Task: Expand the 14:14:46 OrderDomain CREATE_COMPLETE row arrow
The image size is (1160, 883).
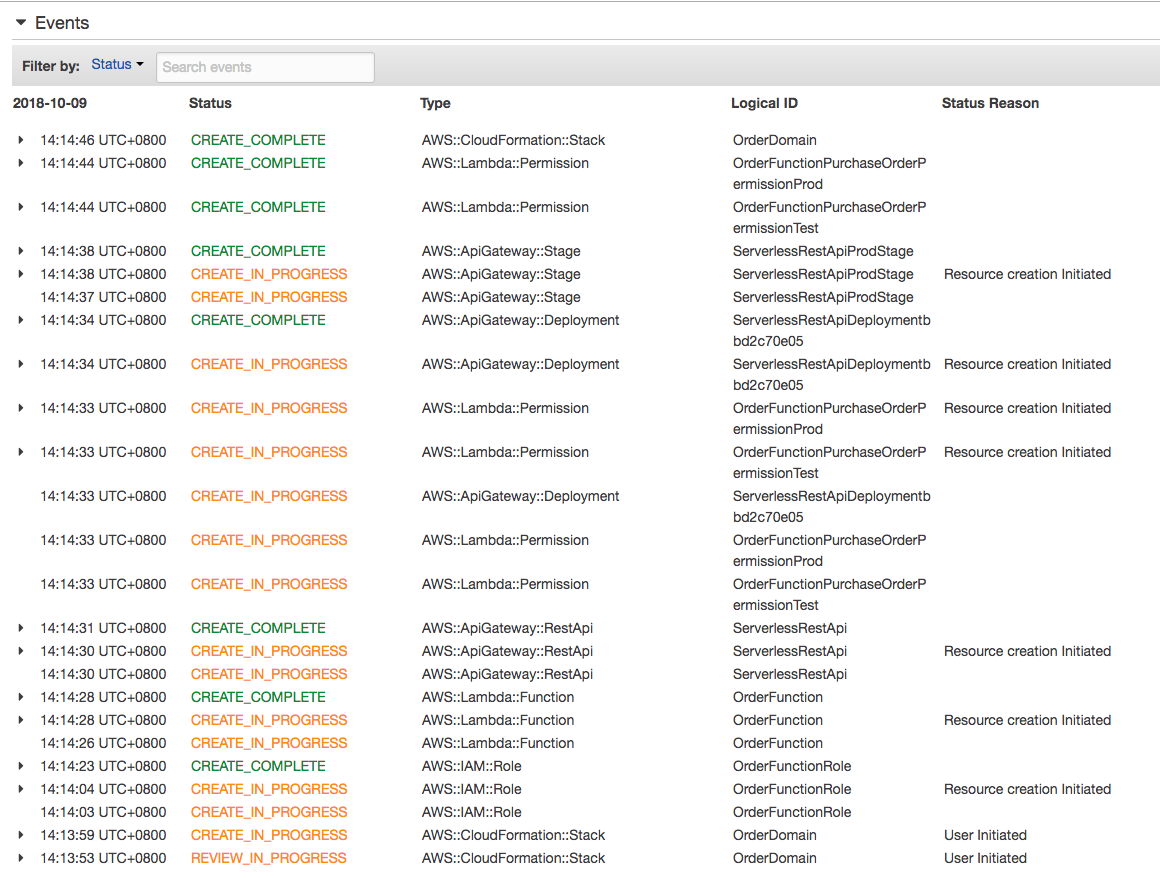Action: [x=20, y=141]
